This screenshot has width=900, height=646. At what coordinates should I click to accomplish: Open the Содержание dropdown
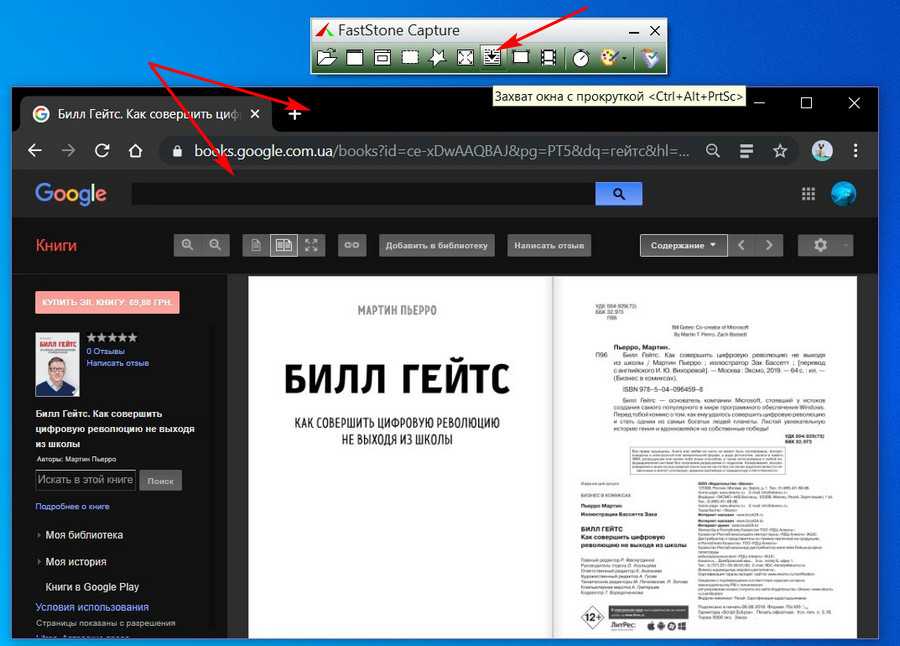tap(683, 245)
